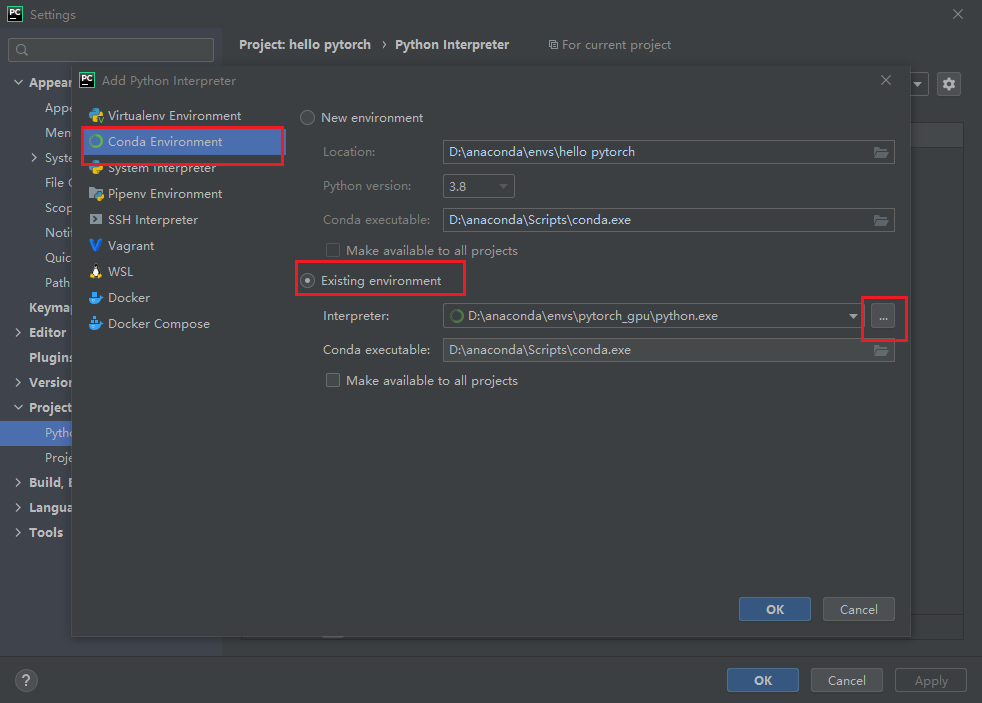Click the browse button next to Interpreter
The width and height of the screenshot is (982, 703).
click(884, 315)
